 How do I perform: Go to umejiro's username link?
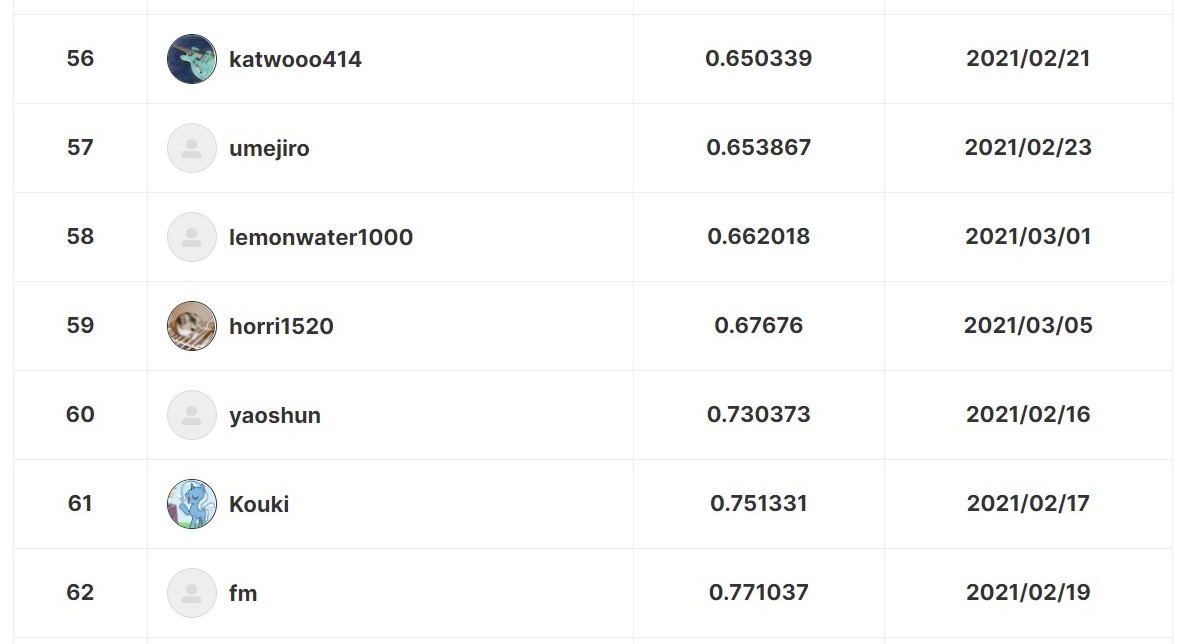tap(269, 148)
